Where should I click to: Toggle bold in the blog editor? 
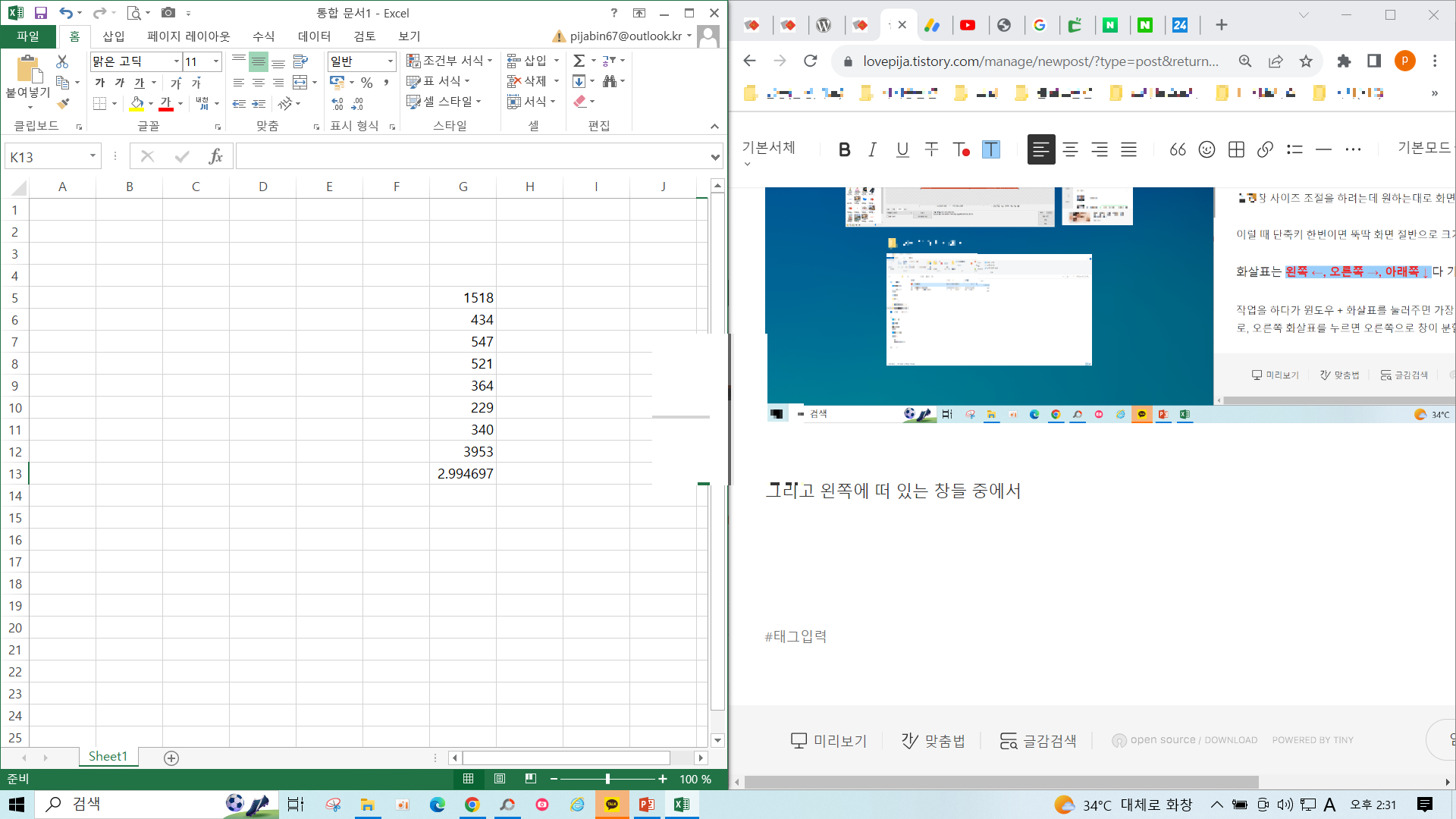[844, 149]
